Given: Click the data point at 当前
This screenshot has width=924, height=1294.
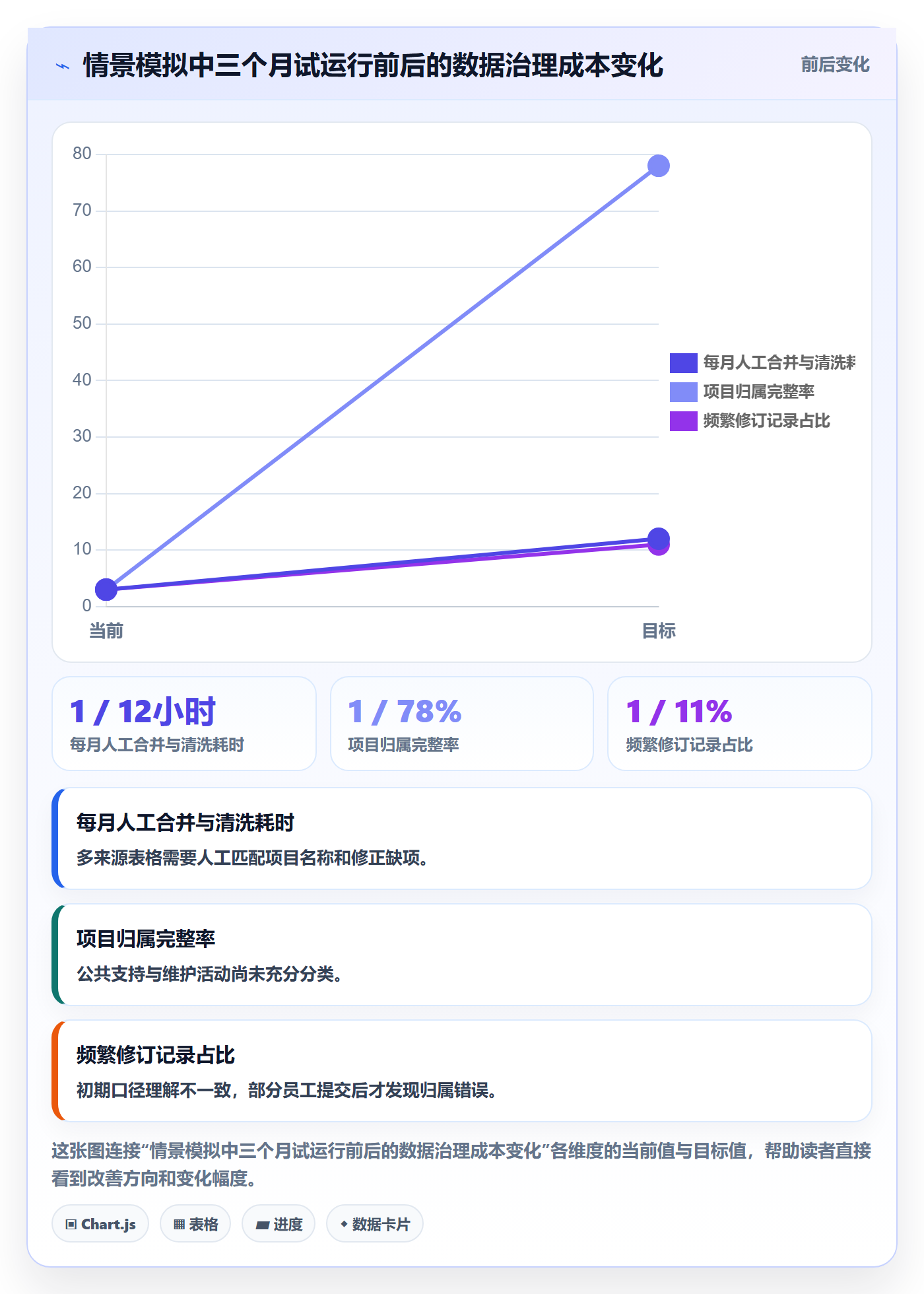Looking at the screenshot, I should [x=106, y=589].
